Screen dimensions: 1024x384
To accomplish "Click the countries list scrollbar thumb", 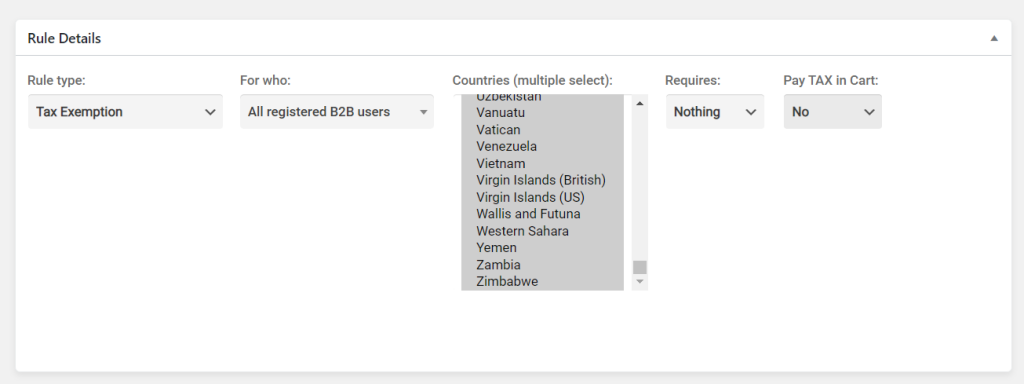I will pos(640,267).
